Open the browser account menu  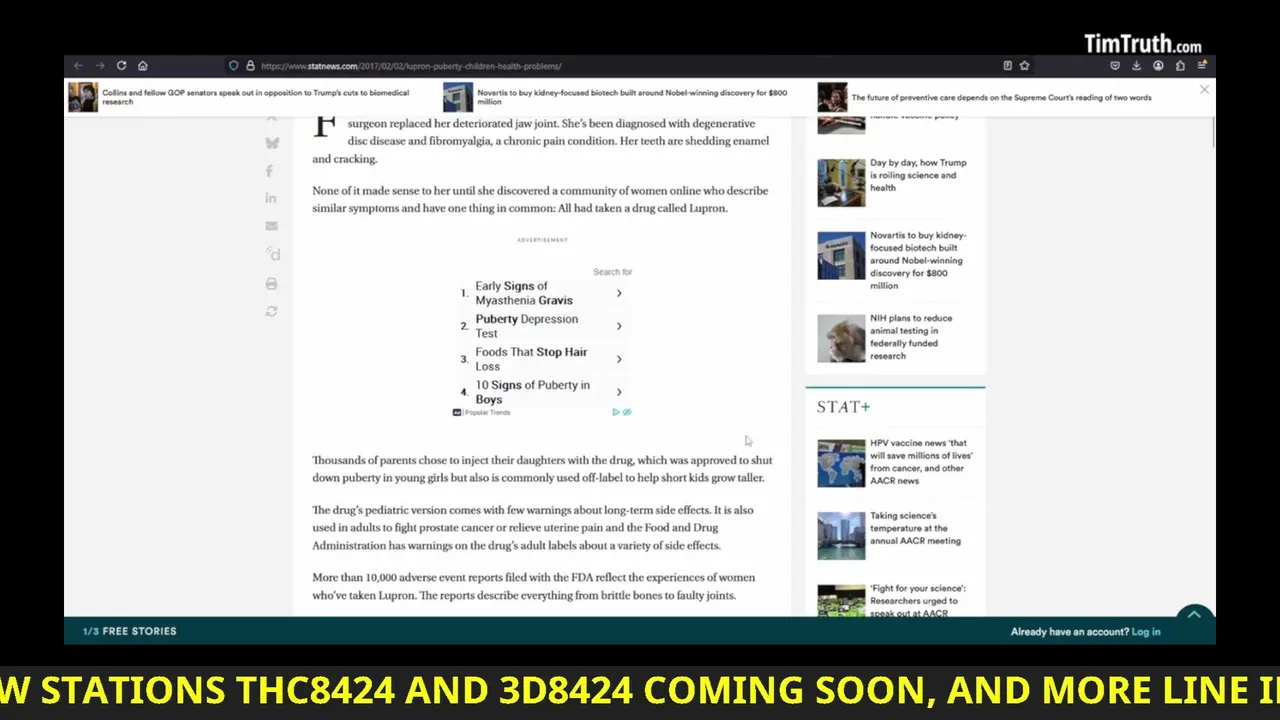coord(1158,66)
